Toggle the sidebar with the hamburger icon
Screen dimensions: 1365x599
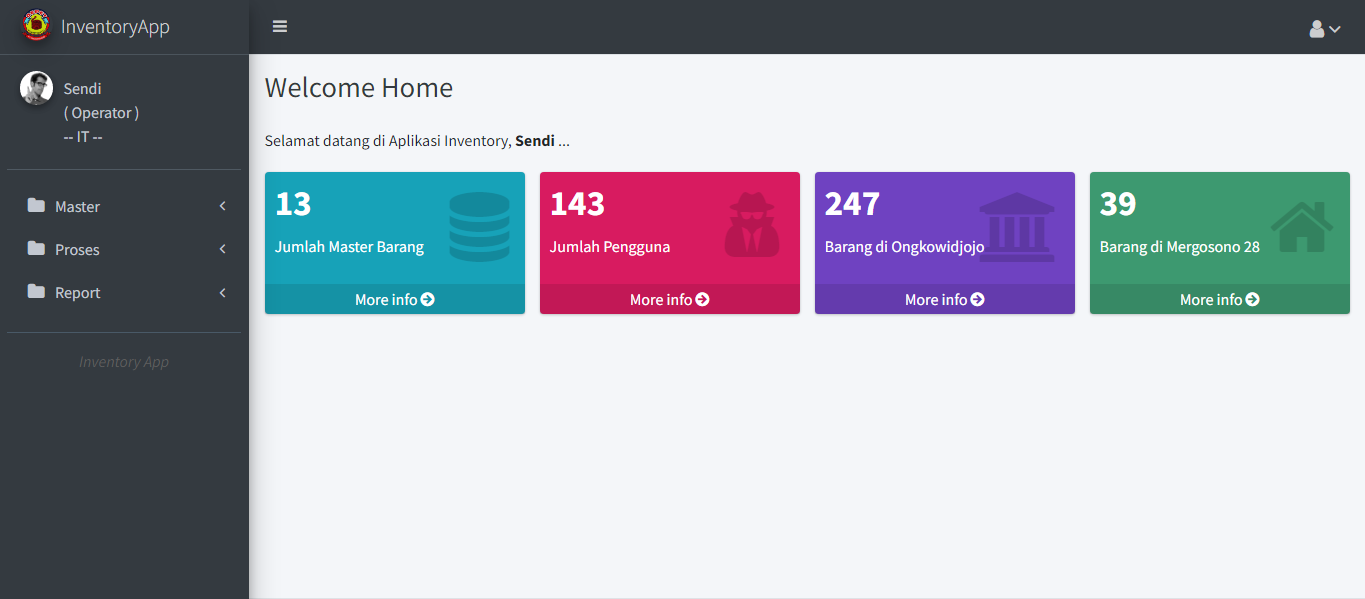[x=280, y=27]
